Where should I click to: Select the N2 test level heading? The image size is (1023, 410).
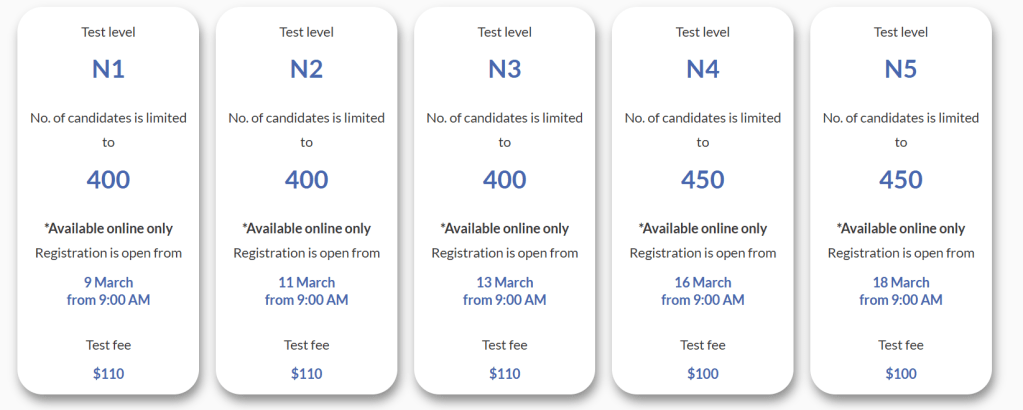point(306,69)
